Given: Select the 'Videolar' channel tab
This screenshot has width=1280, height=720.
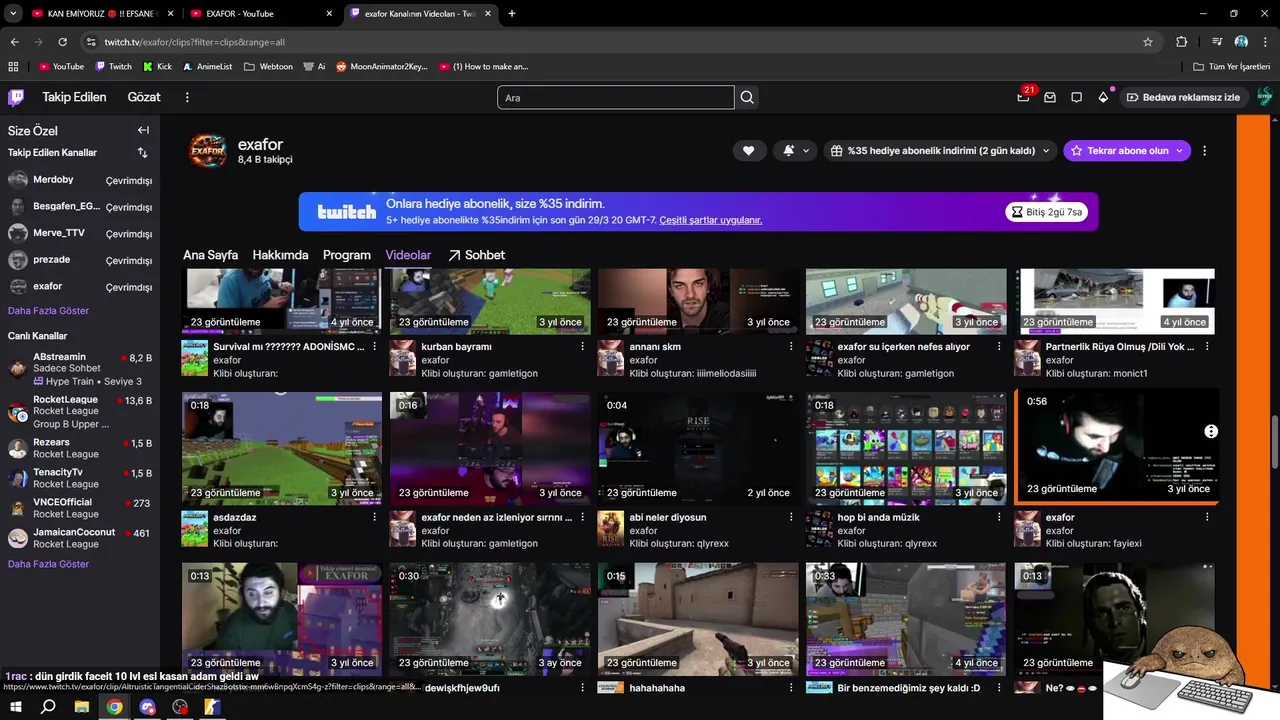Looking at the screenshot, I should click(408, 255).
